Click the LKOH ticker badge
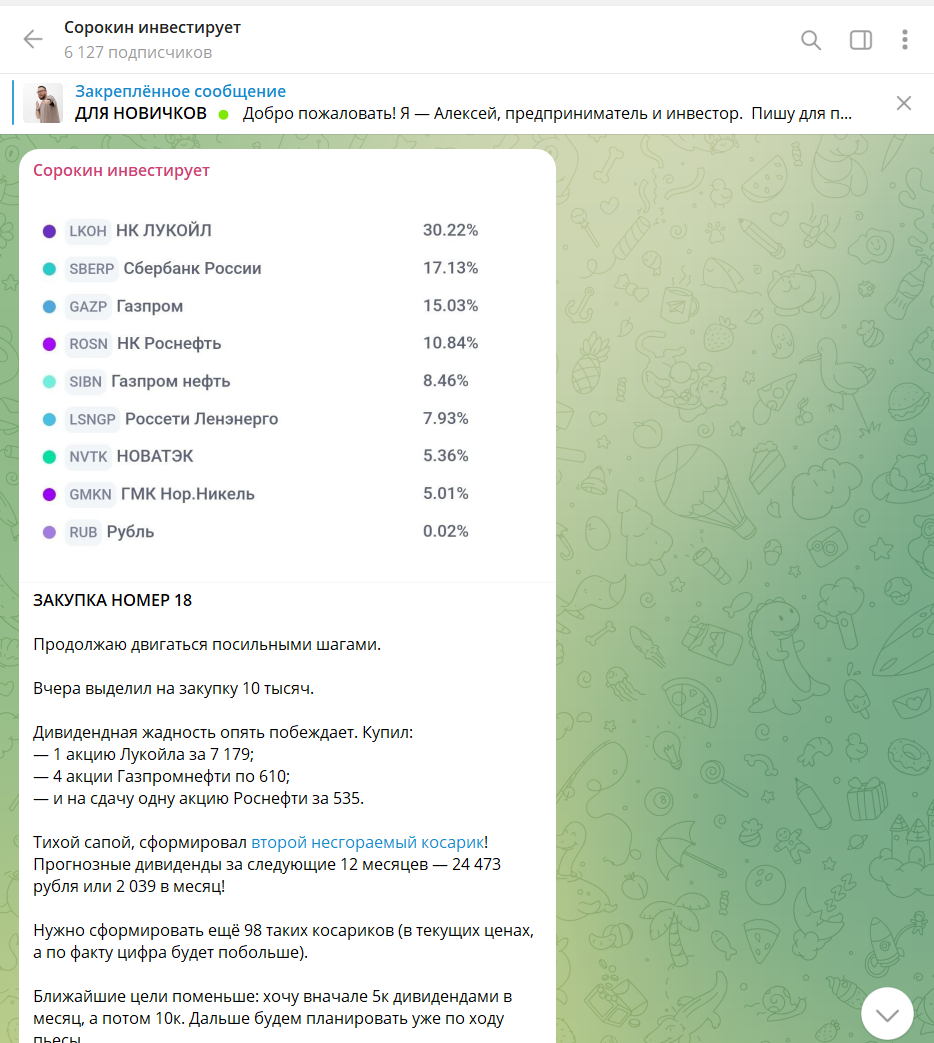The width and height of the screenshot is (934, 1043). 88,231
